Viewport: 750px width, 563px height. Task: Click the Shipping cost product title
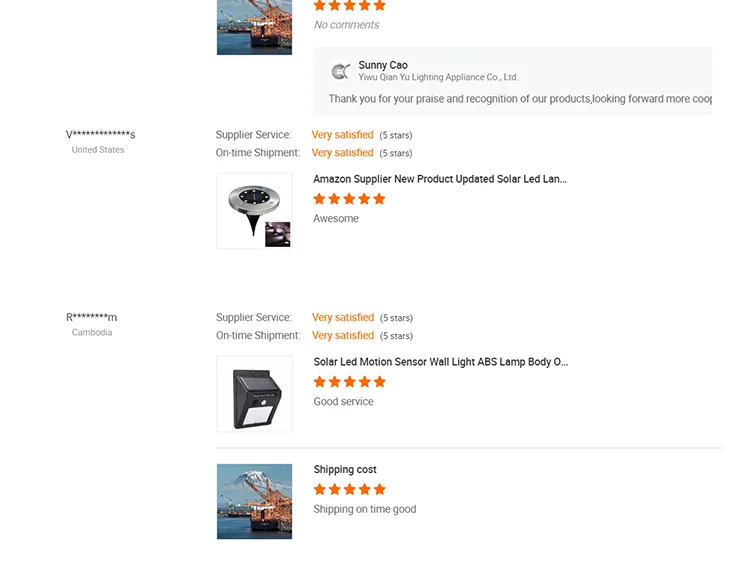pos(345,470)
